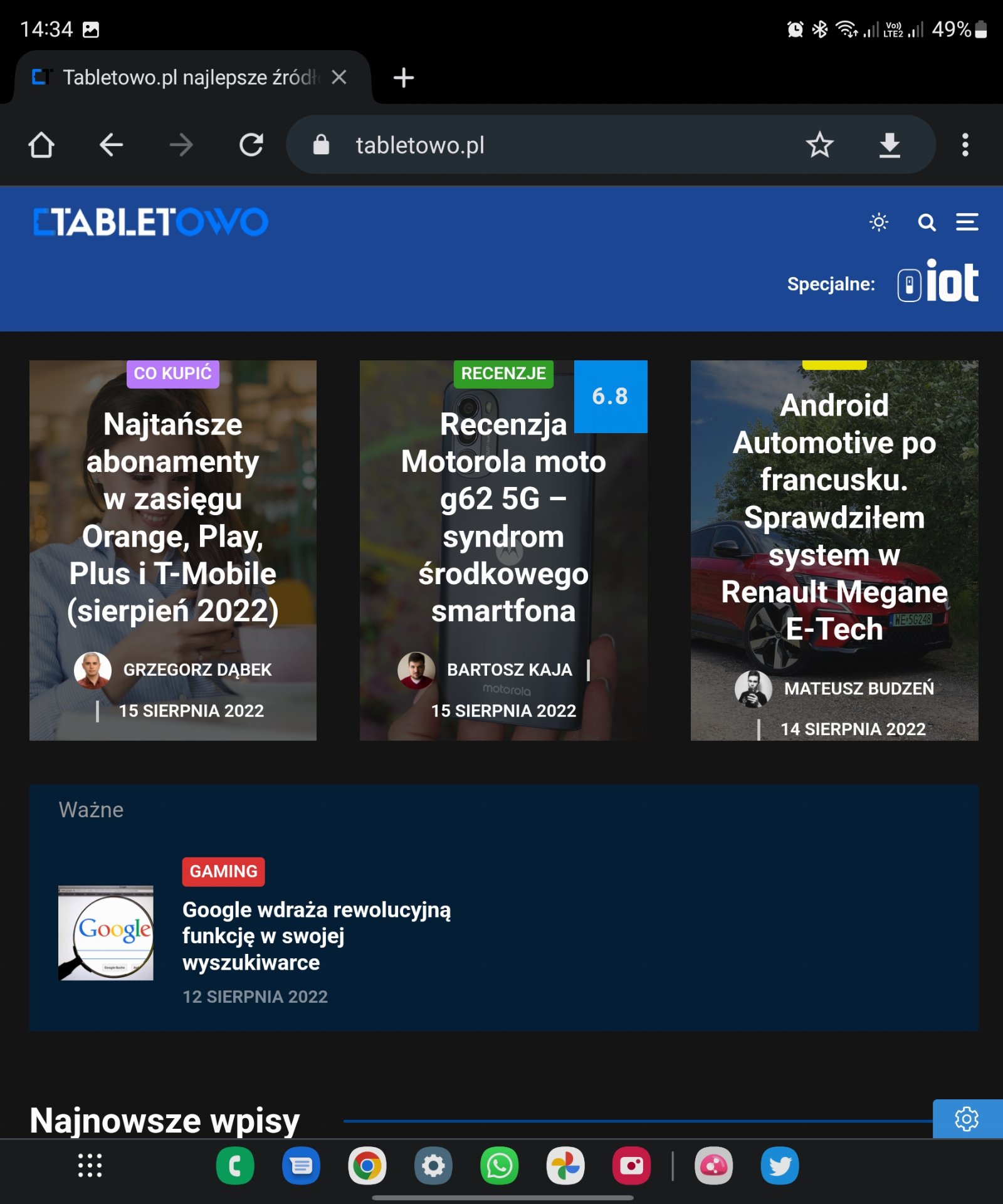Launch the red Camera app in taskbar
Screen dimensions: 1003x1204
tap(631, 1166)
